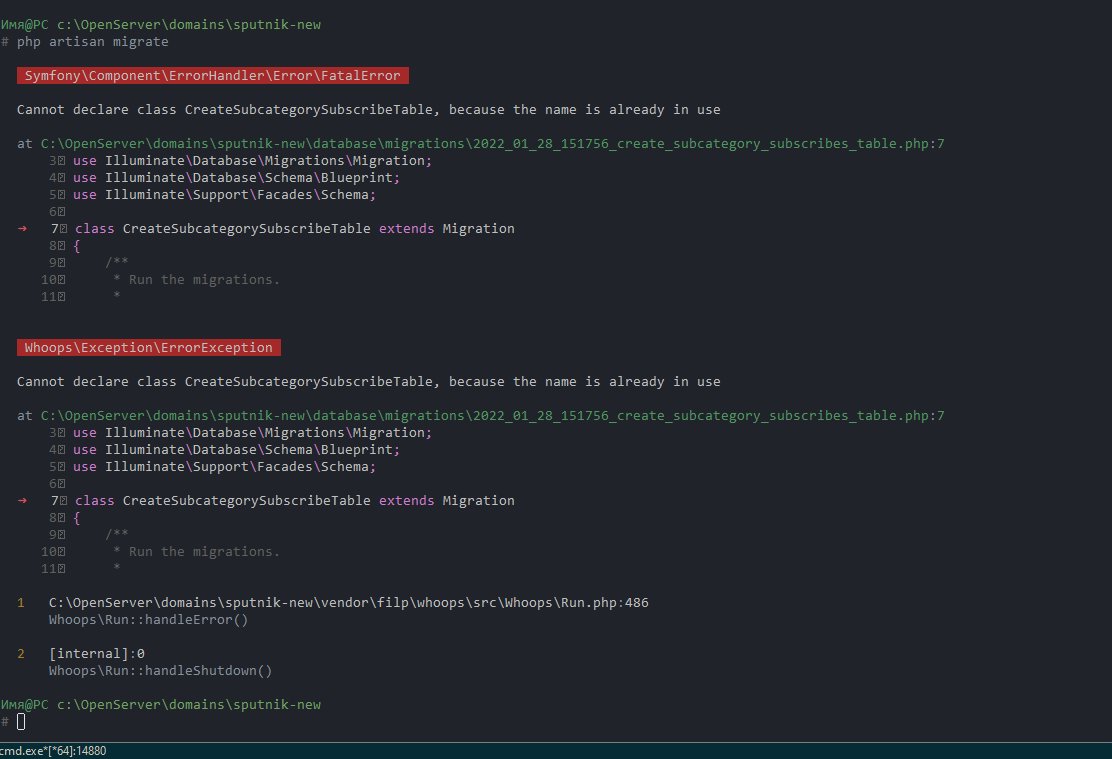Click the red Whoops ErrorException label
Viewport: 1112px width, 759px height.
click(x=148, y=348)
